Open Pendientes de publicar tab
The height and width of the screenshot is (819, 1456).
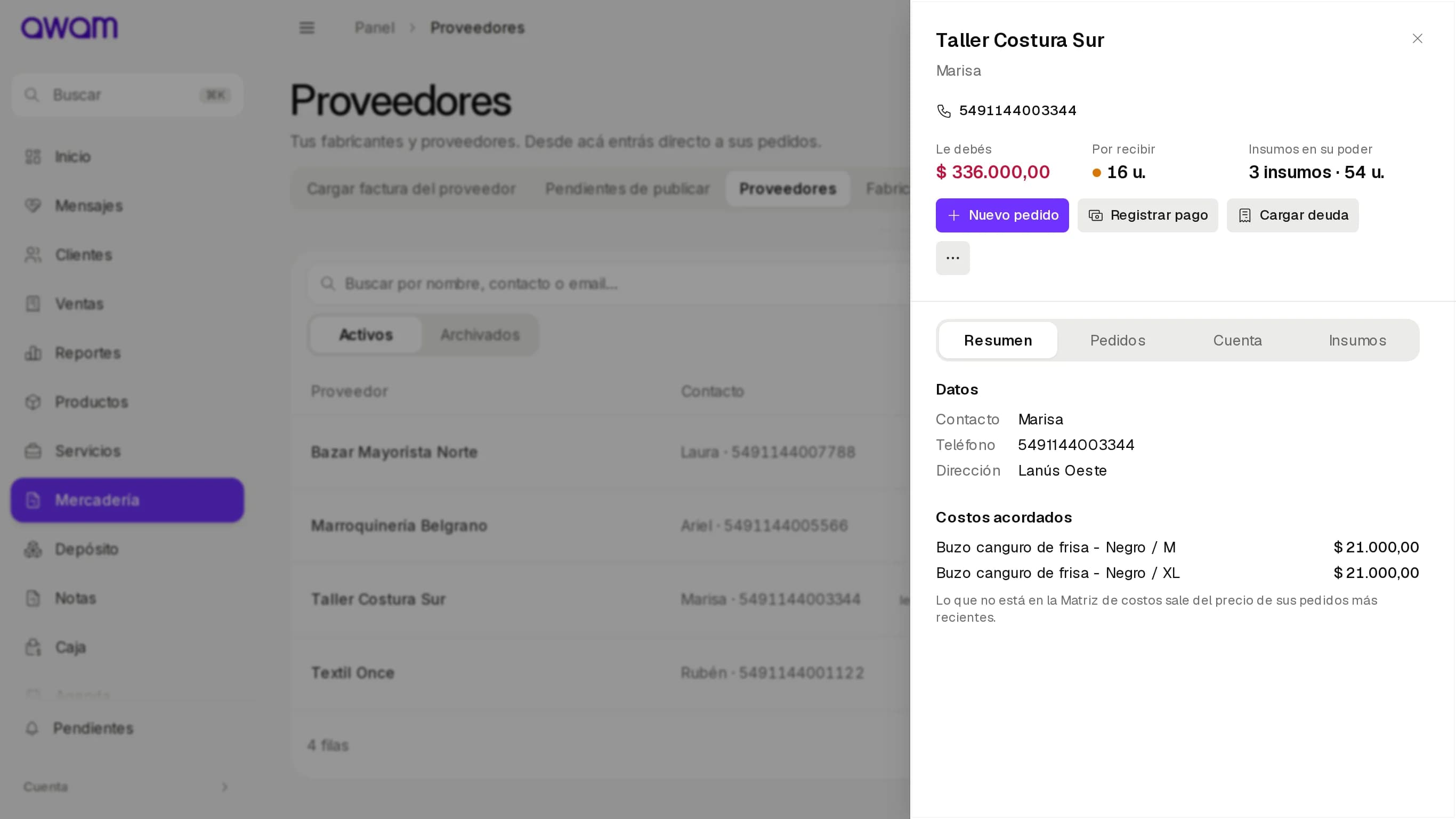click(x=627, y=189)
